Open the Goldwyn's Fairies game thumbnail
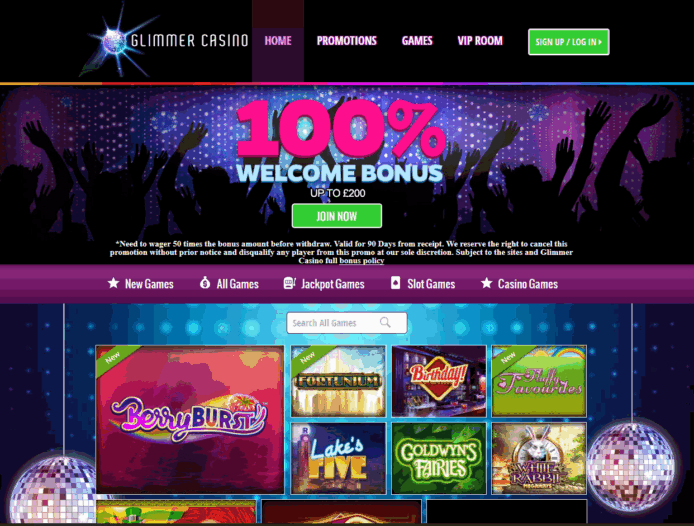The height and width of the screenshot is (526, 694). click(x=439, y=458)
